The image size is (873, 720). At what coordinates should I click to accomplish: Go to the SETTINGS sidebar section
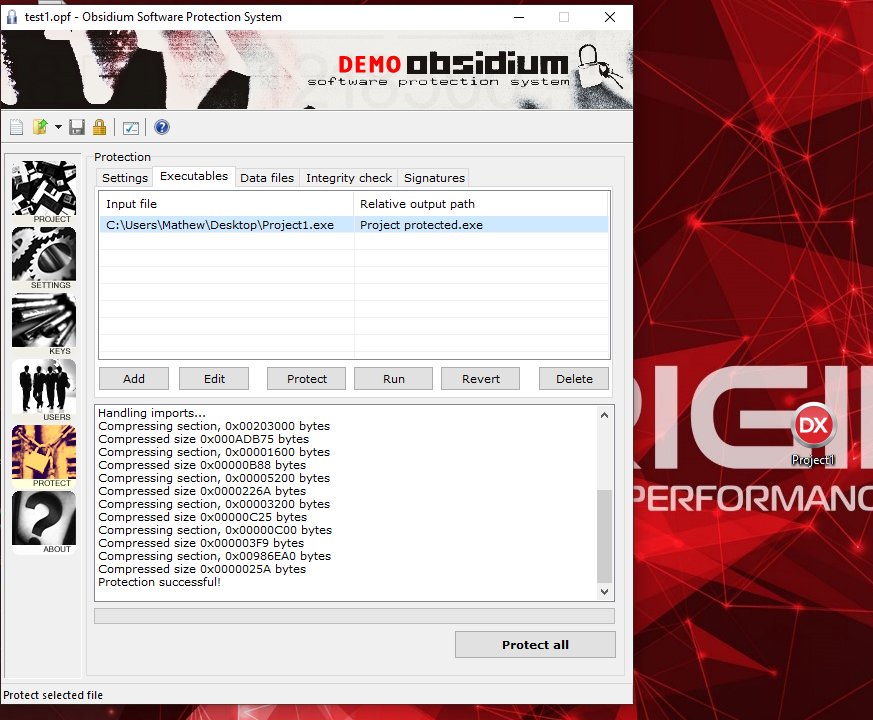44,258
